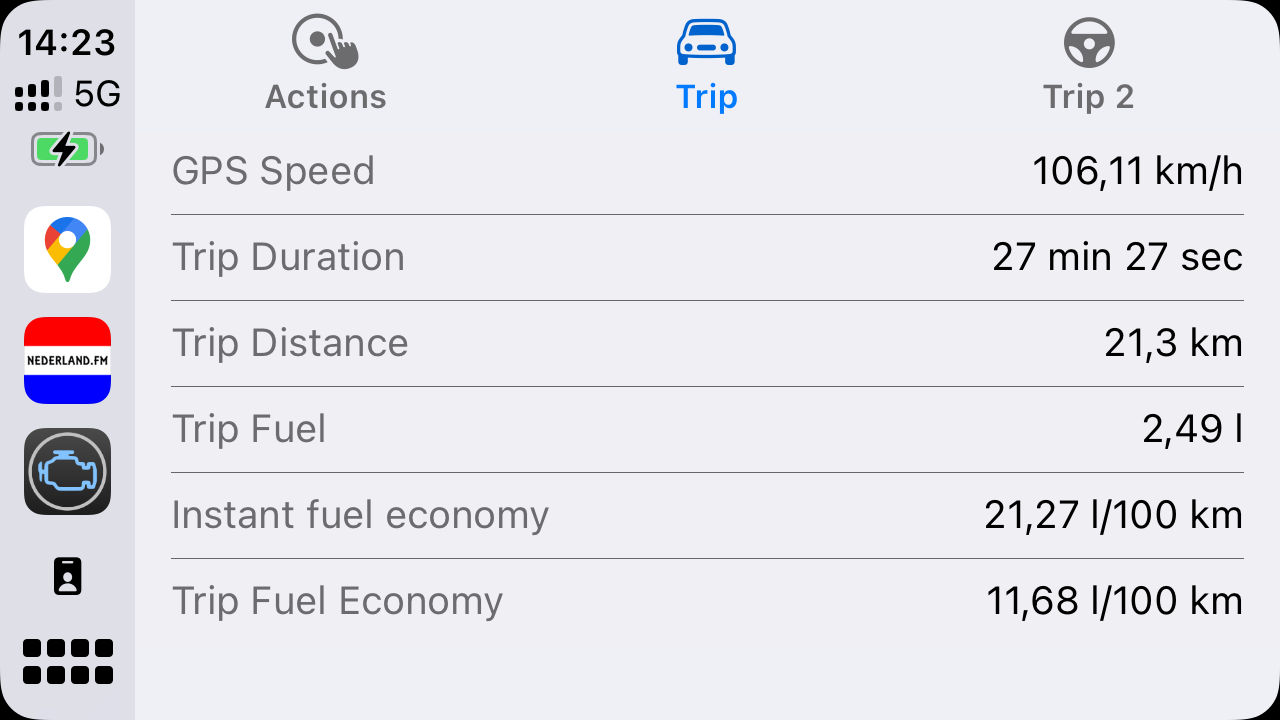Tap the blue car Trip icon
Screen dimensions: 1280x720
coord(706,43)
